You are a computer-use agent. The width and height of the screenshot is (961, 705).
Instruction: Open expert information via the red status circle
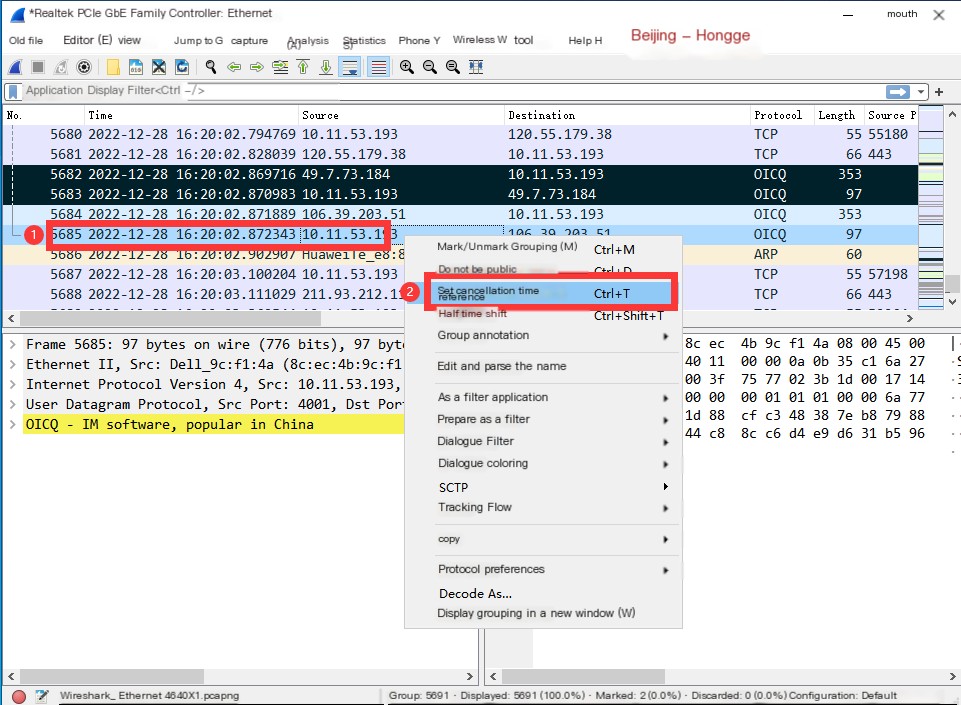coord(19,696)
